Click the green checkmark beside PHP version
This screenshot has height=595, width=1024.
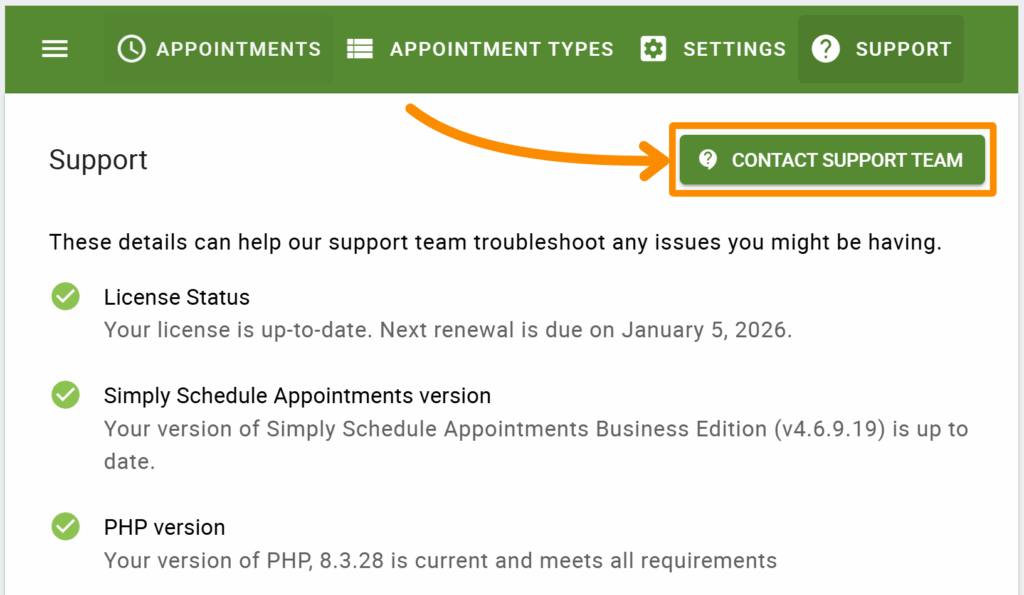point(65,527)
